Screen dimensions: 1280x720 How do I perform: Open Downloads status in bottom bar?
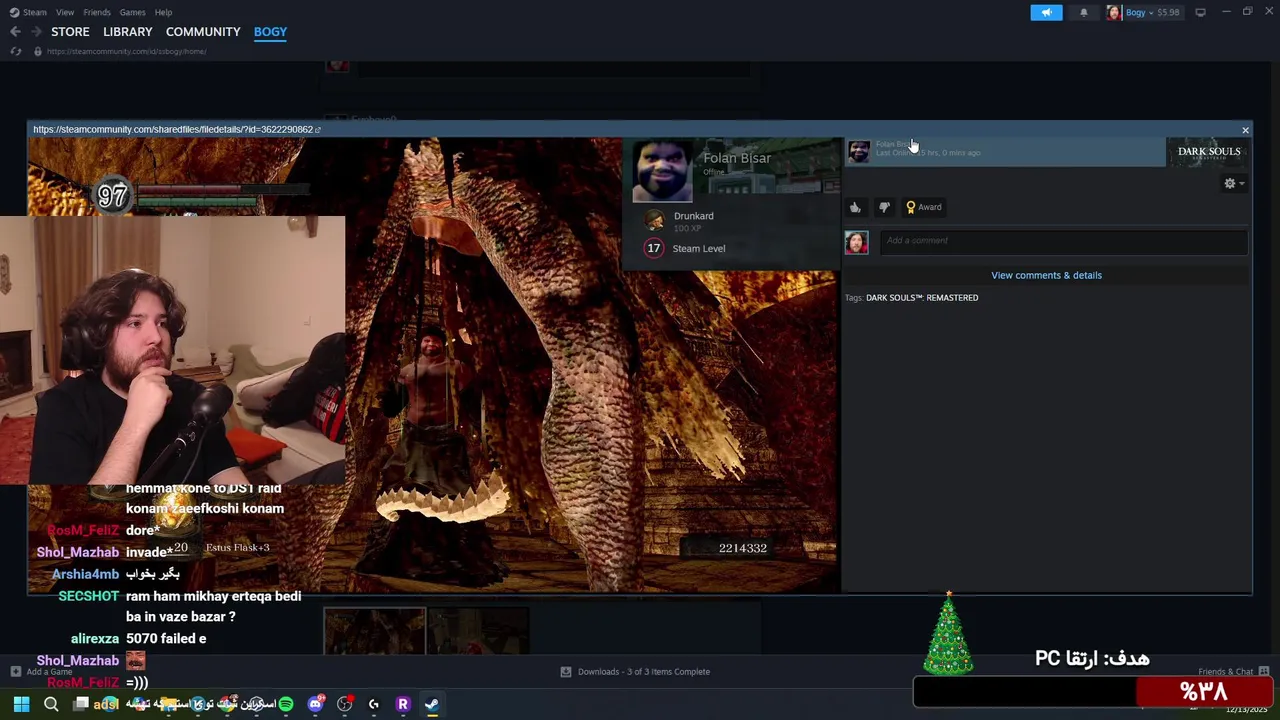(x=635, y=671)
